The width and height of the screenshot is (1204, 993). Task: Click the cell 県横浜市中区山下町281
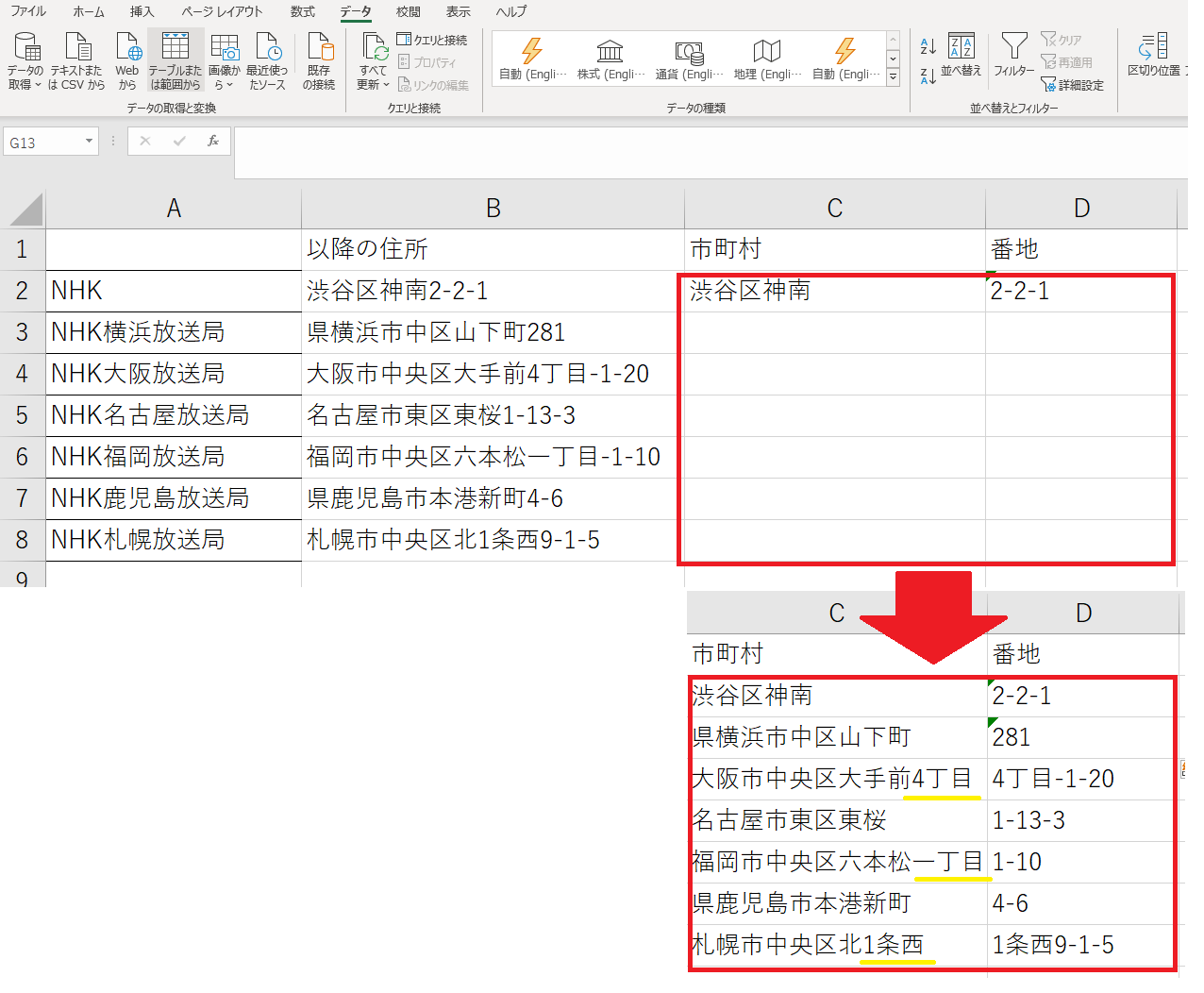tap(493, 332)
